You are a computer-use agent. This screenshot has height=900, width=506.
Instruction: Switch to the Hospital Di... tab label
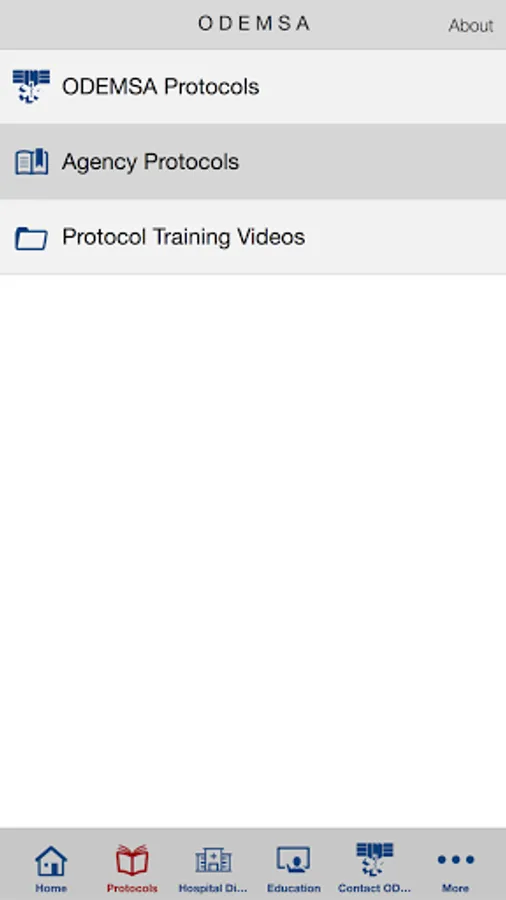[213, 888]
